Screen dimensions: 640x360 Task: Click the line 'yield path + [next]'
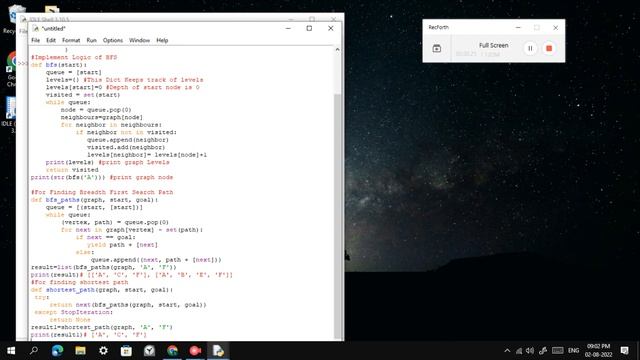122,245
